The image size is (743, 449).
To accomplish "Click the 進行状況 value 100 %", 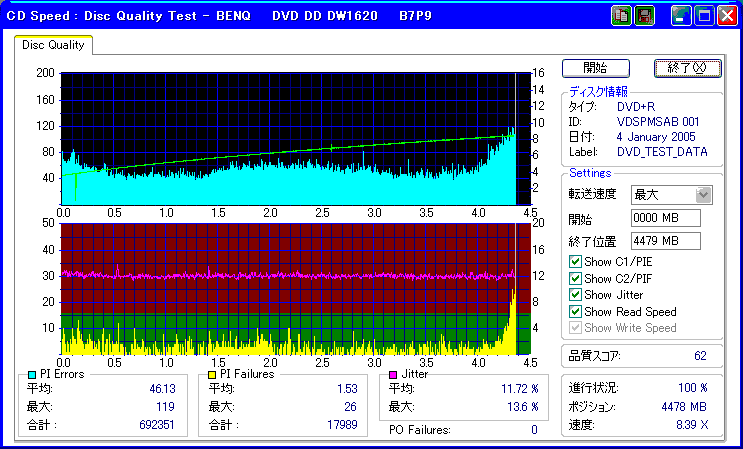I will pyautogui.click(x=692, y=388).
